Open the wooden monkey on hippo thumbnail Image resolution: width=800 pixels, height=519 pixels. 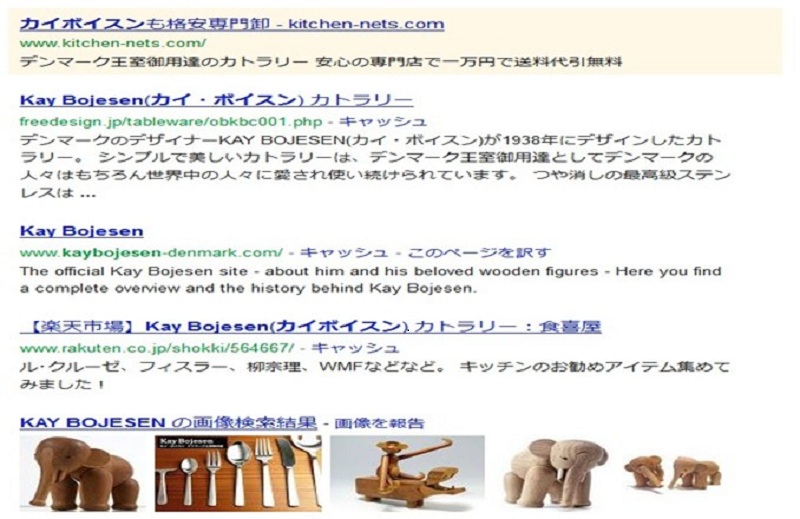pos(407,474)
